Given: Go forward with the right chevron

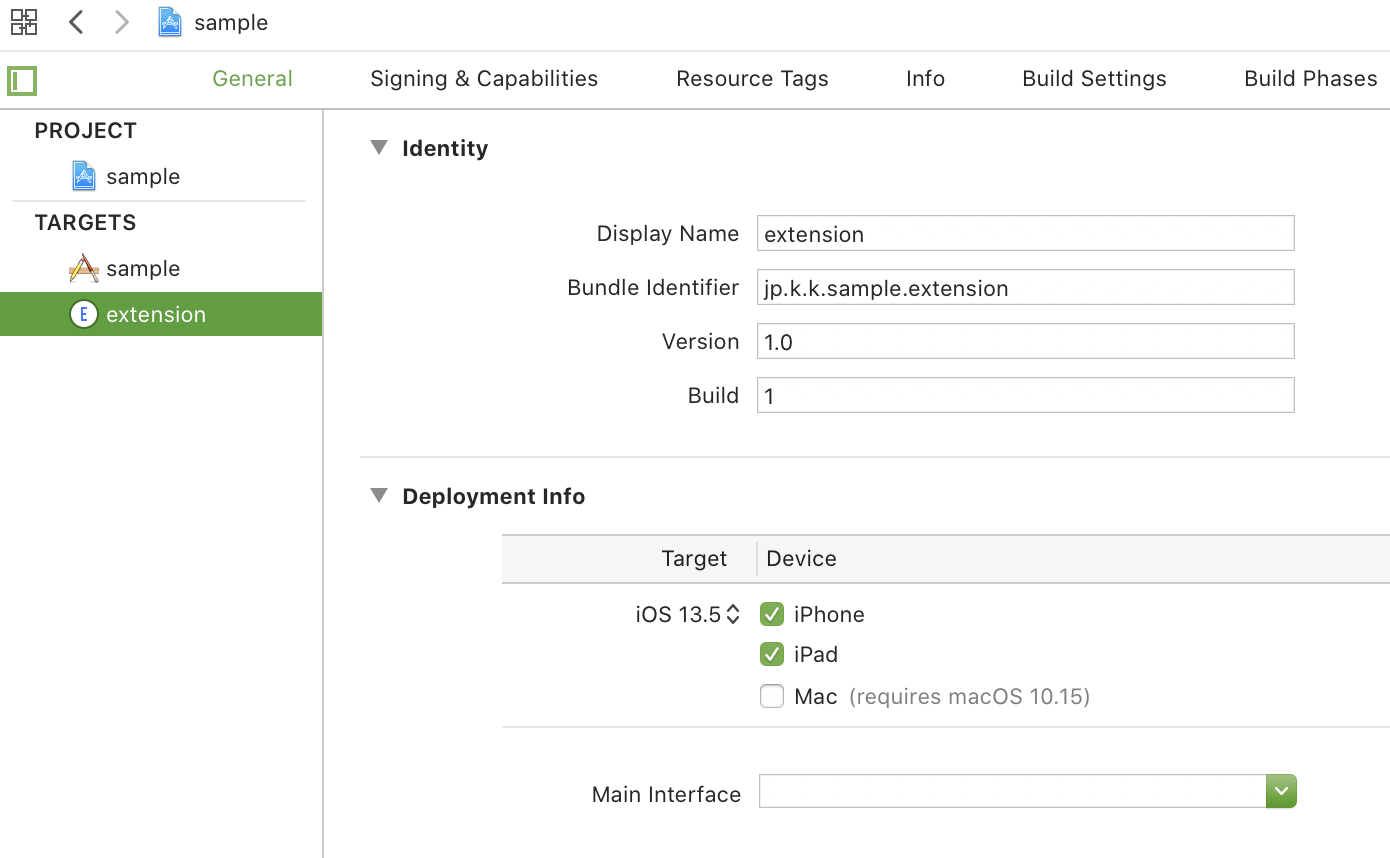Looking at the screenshot, I should pos(122,22).
